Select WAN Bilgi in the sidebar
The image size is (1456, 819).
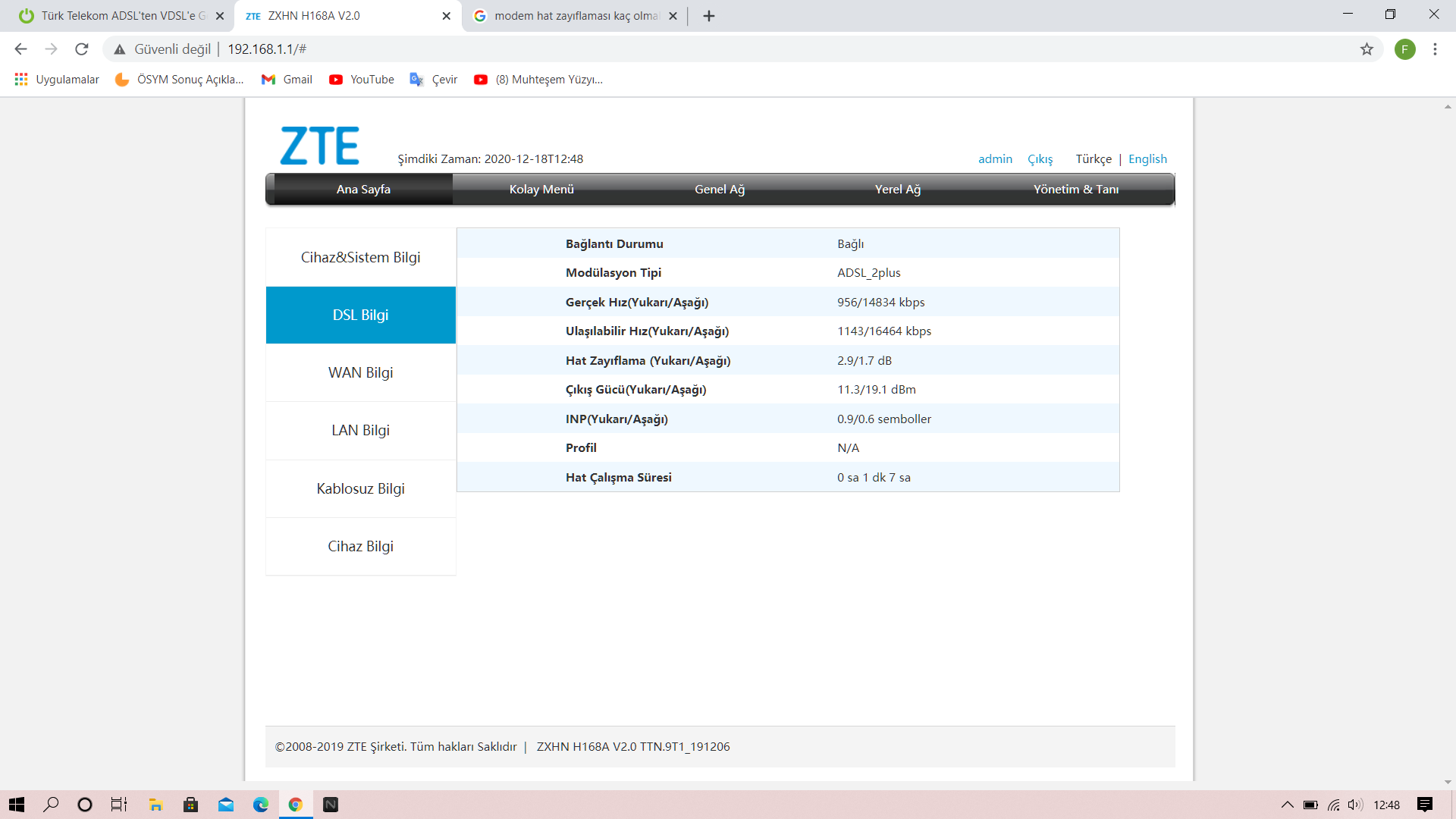tap(360, 372)
